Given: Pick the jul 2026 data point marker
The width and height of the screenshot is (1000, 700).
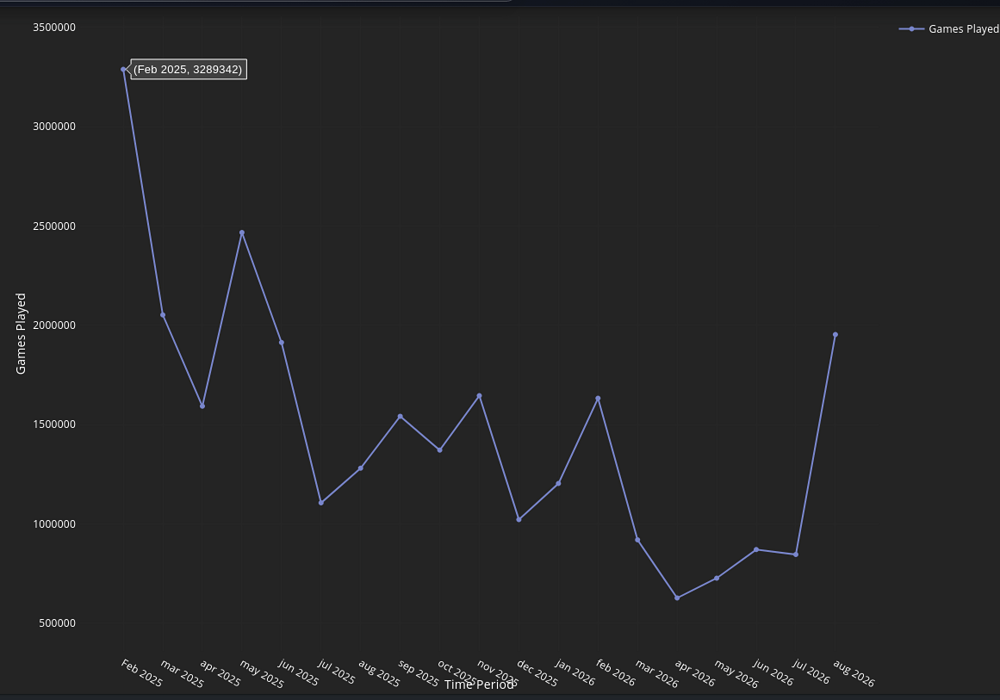Looking at the screenshot, I should click(795, 555).
